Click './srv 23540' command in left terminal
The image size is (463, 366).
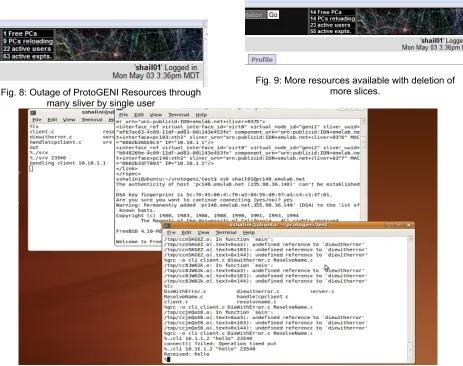click(x=48, y=158)
